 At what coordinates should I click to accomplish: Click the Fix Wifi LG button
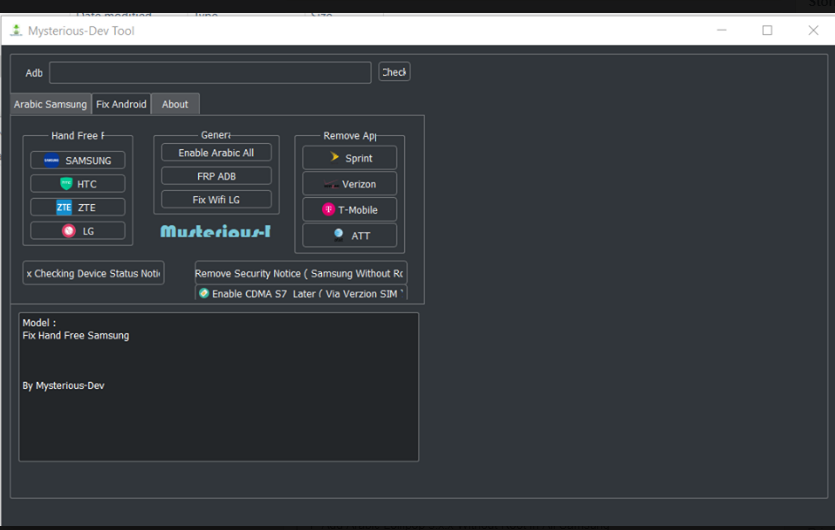[216, 200]
